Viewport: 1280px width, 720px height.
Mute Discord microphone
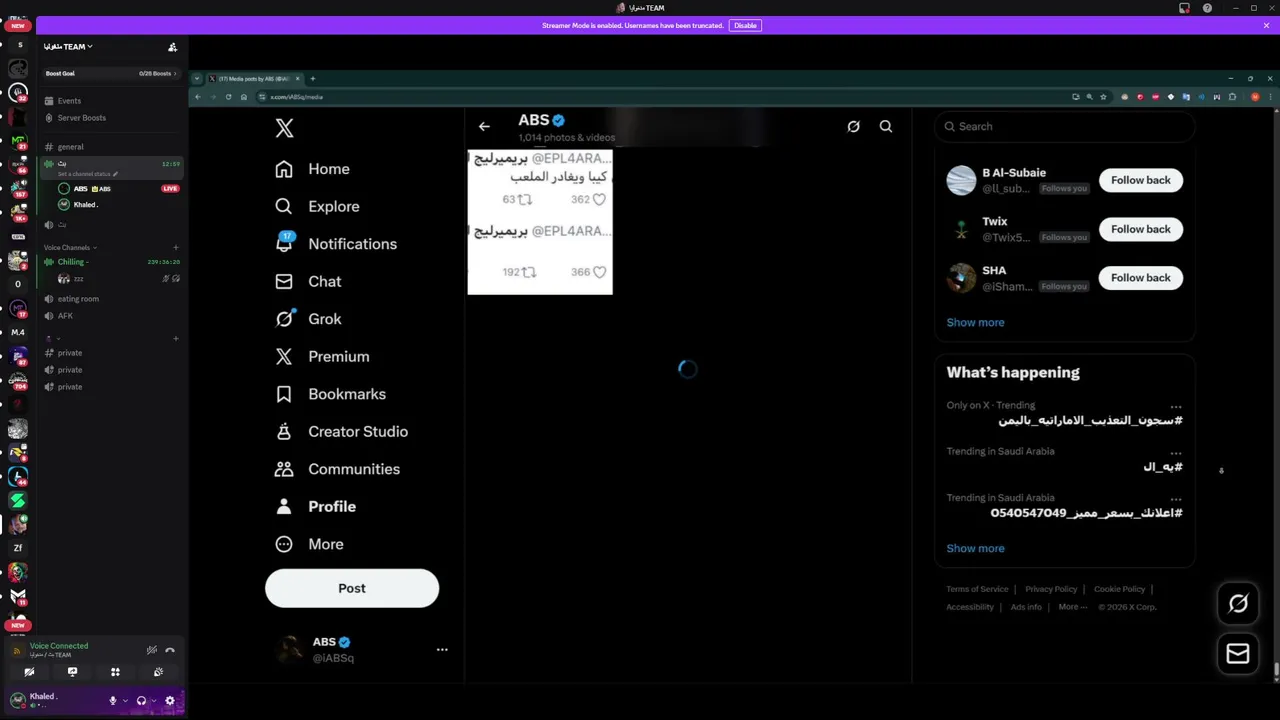click(113, 701)
